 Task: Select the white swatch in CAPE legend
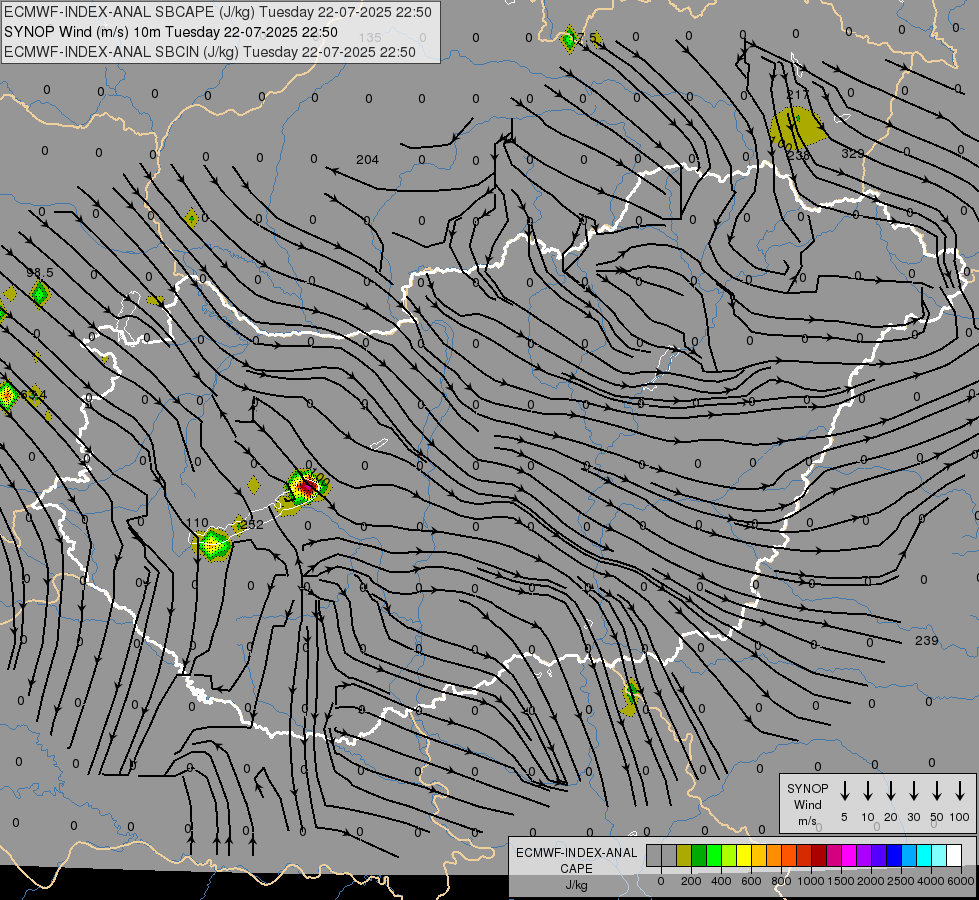click(954, 855)
